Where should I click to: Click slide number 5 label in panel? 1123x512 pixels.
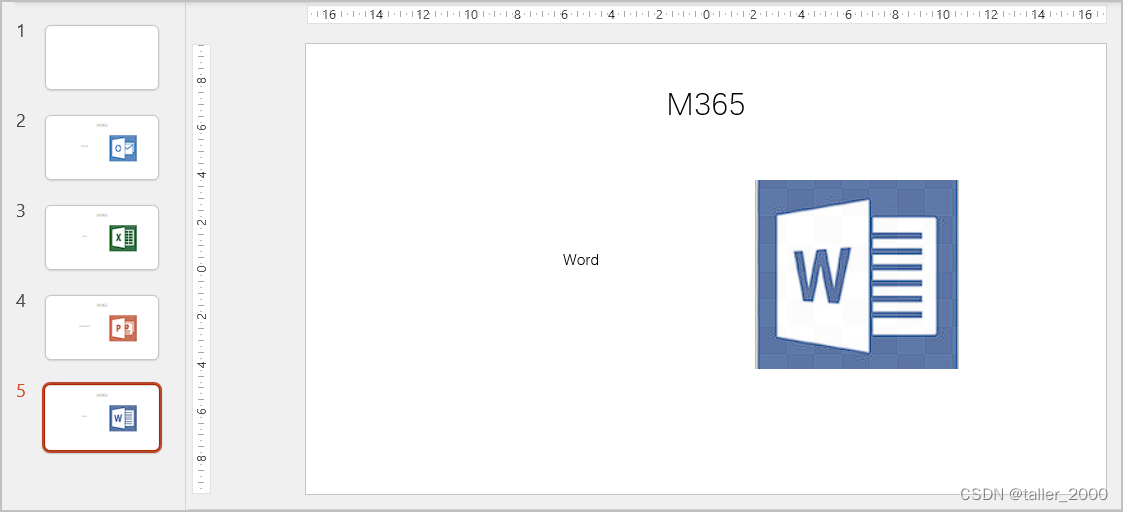(x=21, y=391)
